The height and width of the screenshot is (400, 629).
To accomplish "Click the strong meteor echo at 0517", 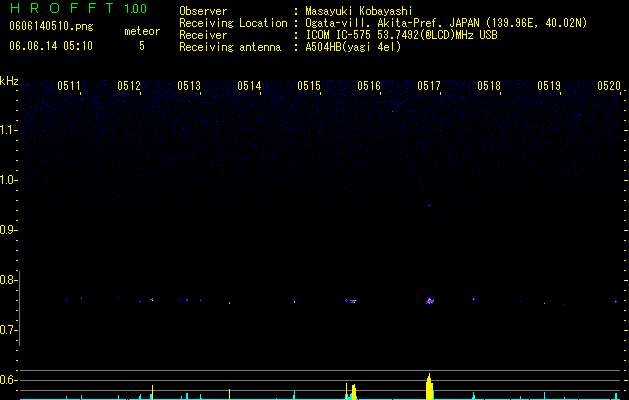I will pyautogui.click(x=430, y=301).
